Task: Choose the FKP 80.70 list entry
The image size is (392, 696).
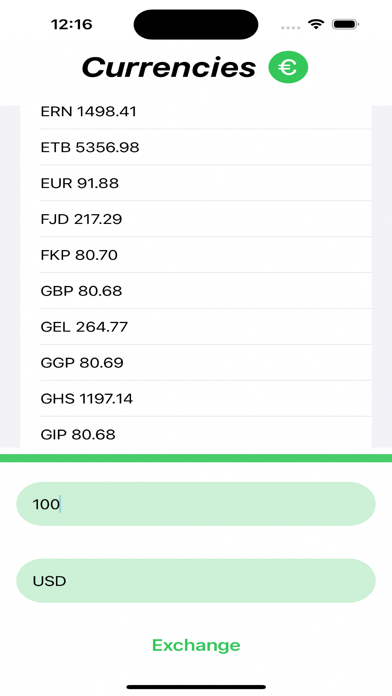Action: (196, 255)
